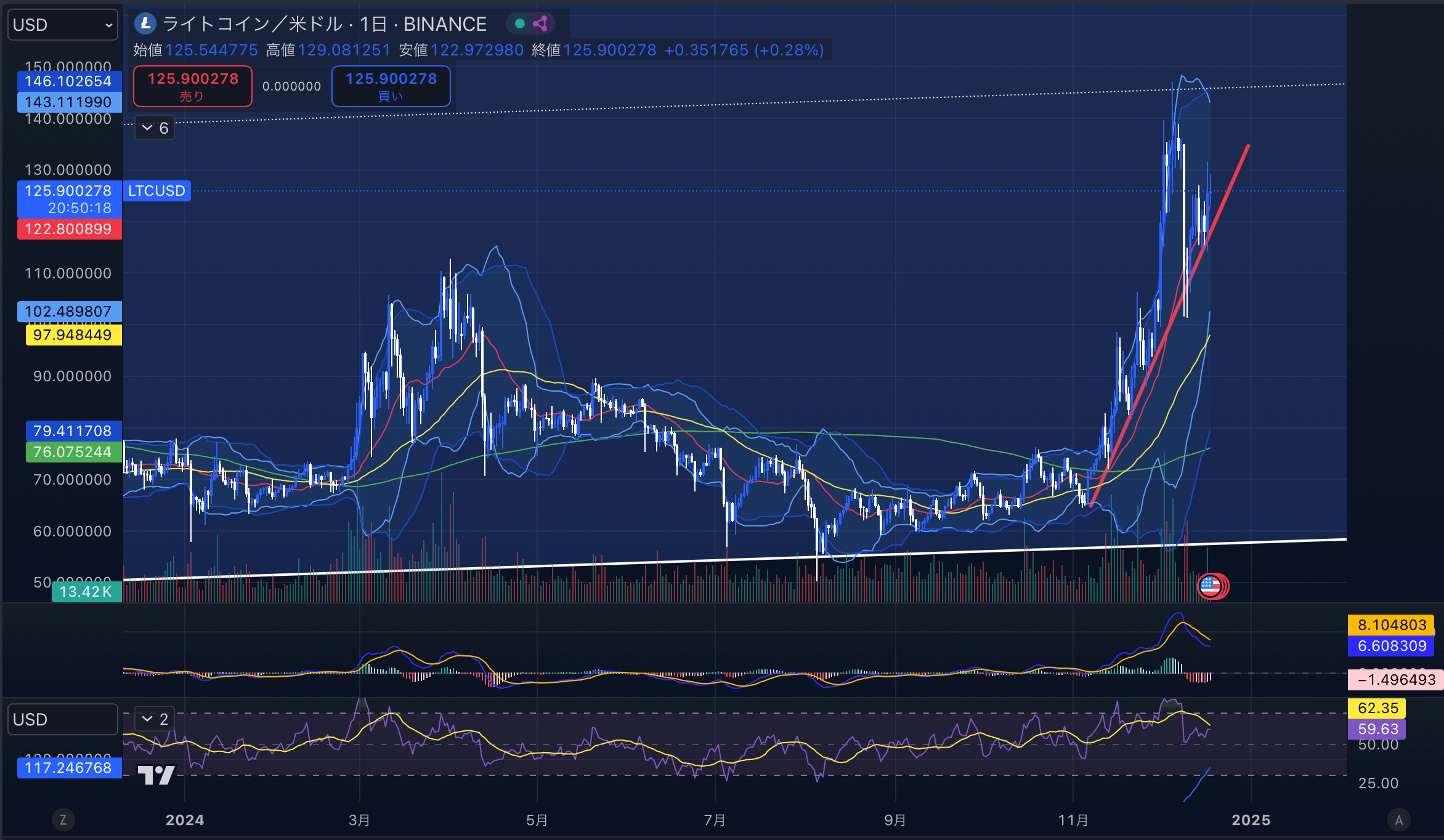Image resolution: width=1444 pixels, height=840 pixels.
Task: Click the 始値 open value 125.544775
Action: (211, 50)
